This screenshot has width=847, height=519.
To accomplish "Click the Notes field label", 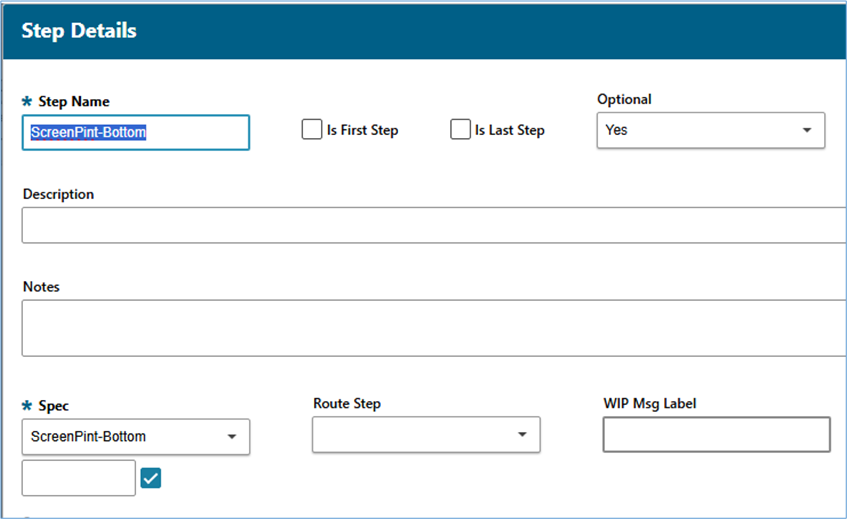I will [41, 287].
